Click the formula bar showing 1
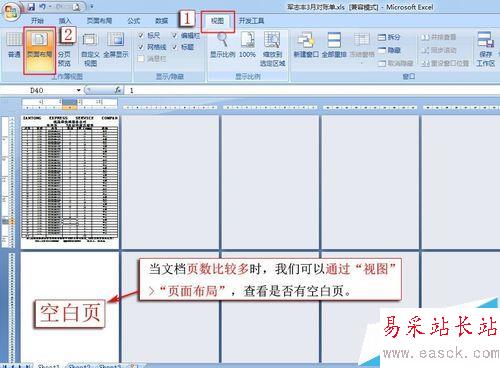Viewport: 500px width, 368px height. coord(313,90)
